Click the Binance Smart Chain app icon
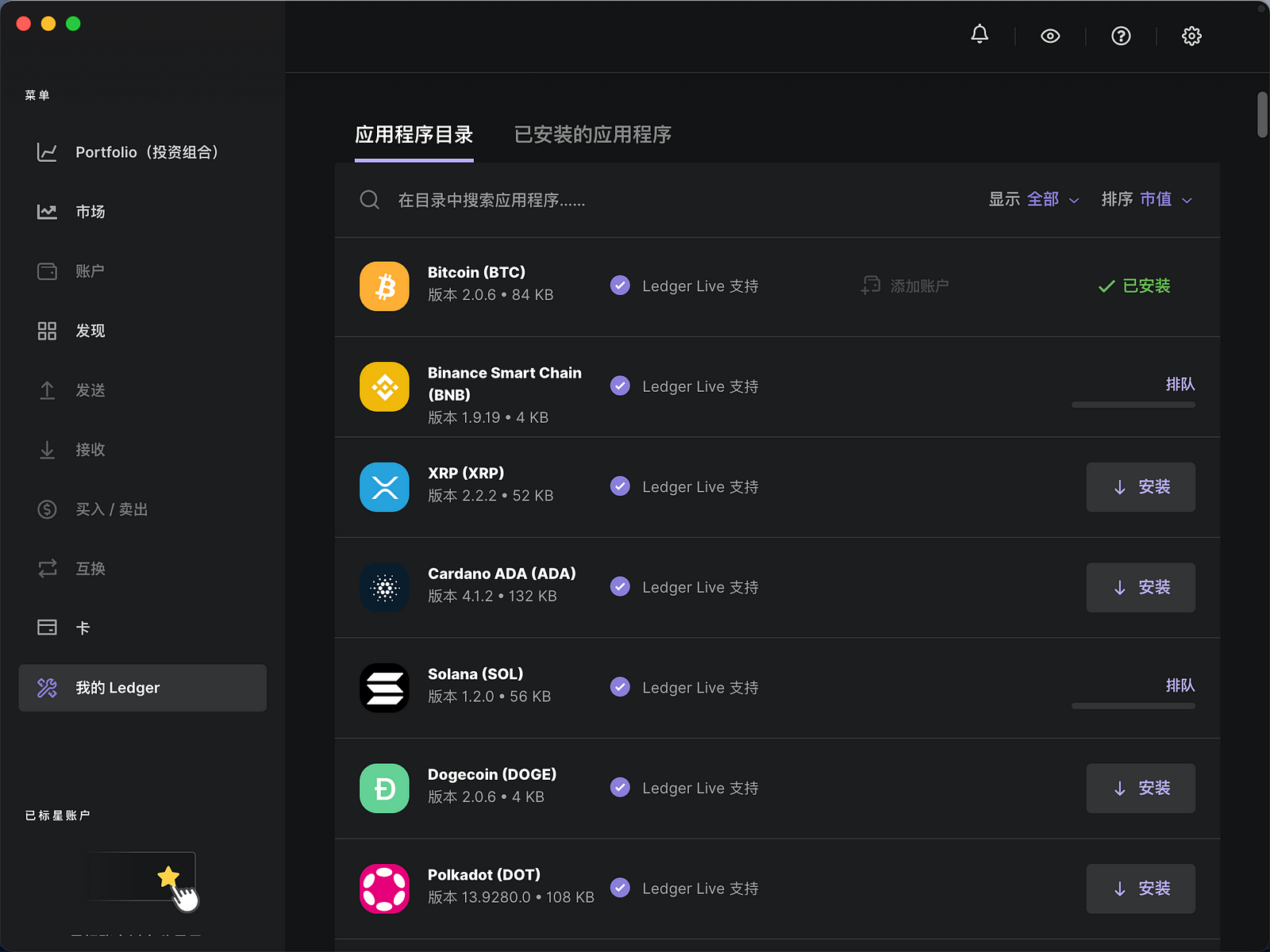The image size is (1270, 952). (384, 387)
